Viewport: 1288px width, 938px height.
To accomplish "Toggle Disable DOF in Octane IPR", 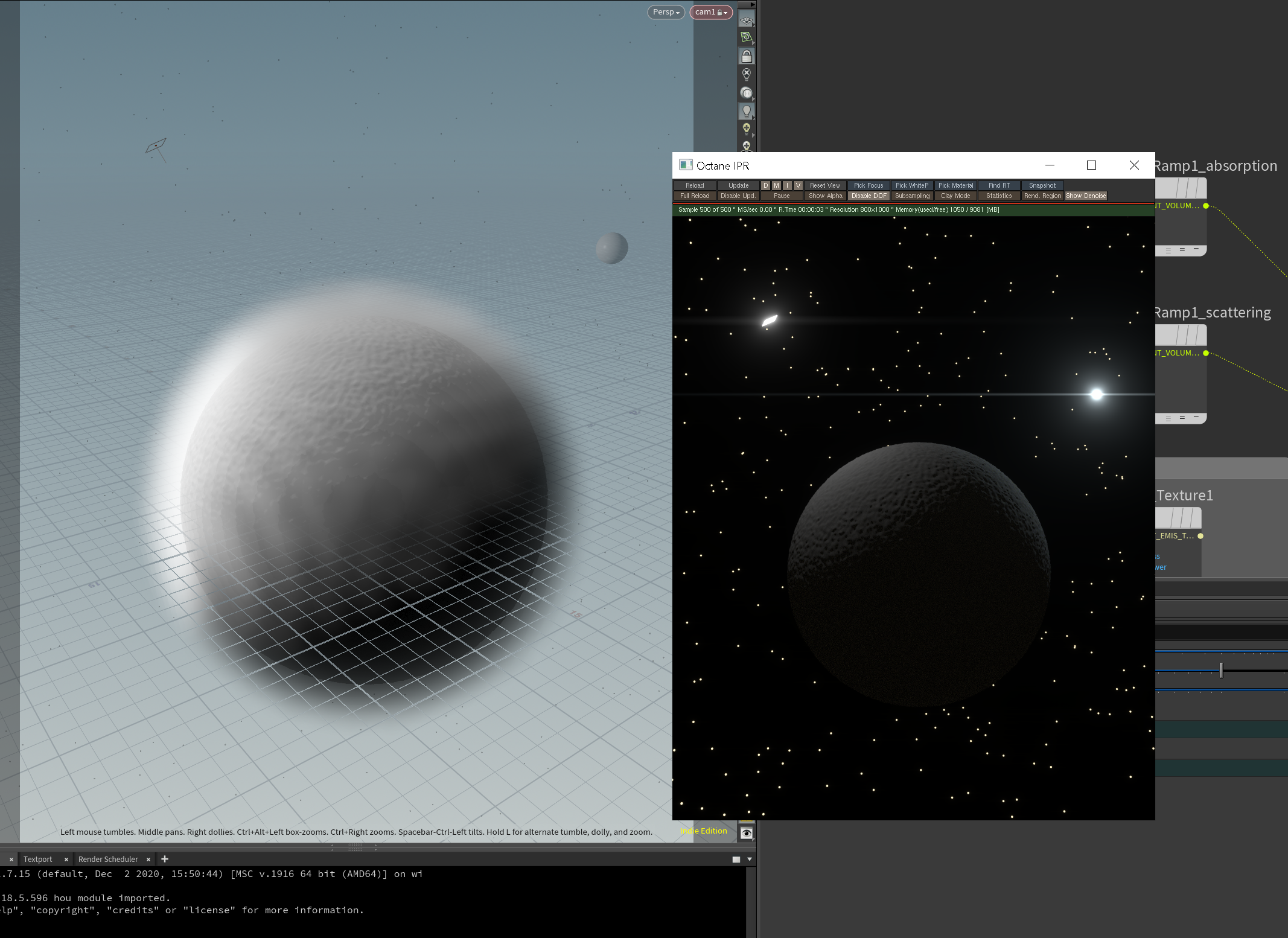I will (x=869, y=196).
